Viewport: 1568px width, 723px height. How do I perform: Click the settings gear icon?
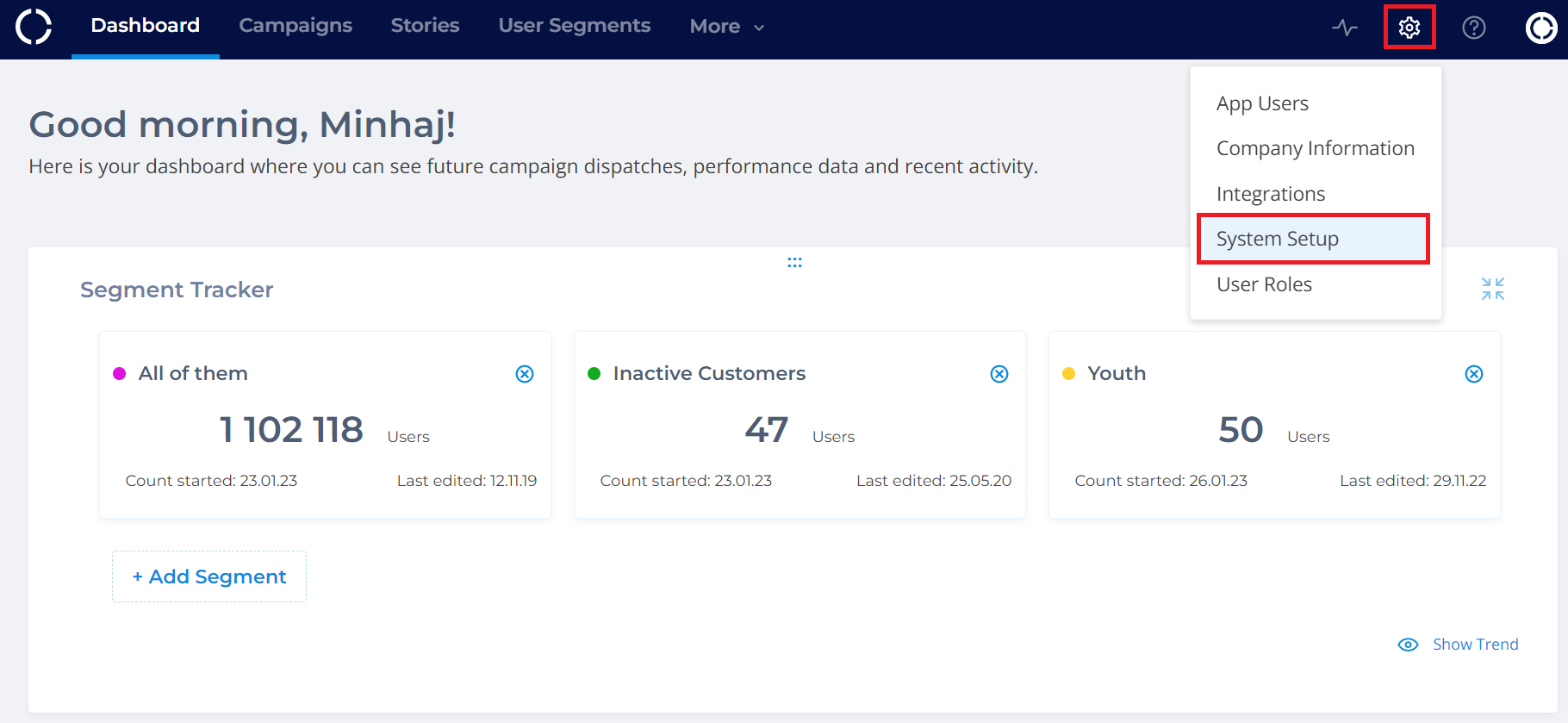pos(1409,28)
